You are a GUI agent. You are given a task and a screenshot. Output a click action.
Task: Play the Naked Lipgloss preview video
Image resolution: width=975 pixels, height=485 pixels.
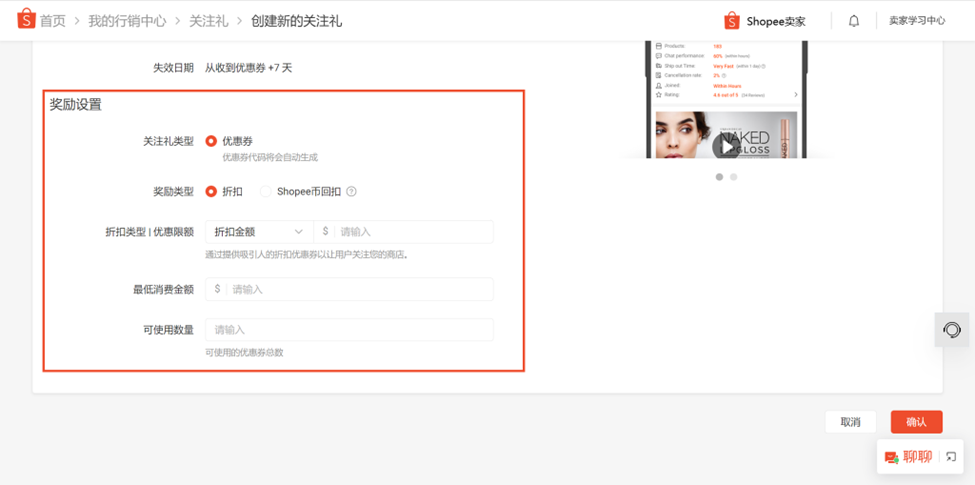point(726,146)
